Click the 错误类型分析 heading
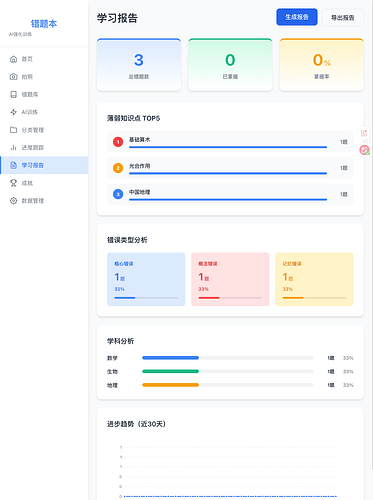Image resolution: width=373 pixels, height=500 pixels. tap(127, 240)
